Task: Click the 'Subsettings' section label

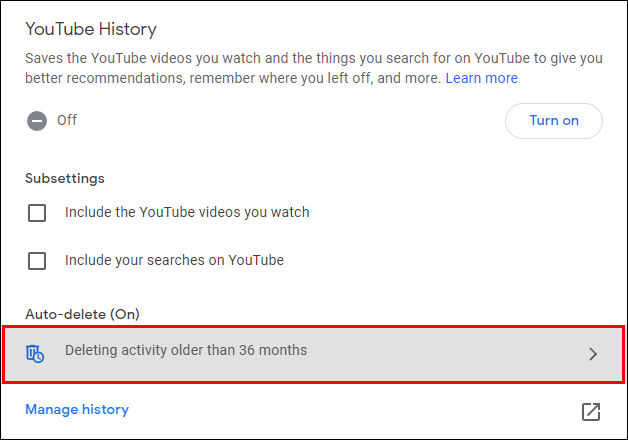Action: pos(65,178)
